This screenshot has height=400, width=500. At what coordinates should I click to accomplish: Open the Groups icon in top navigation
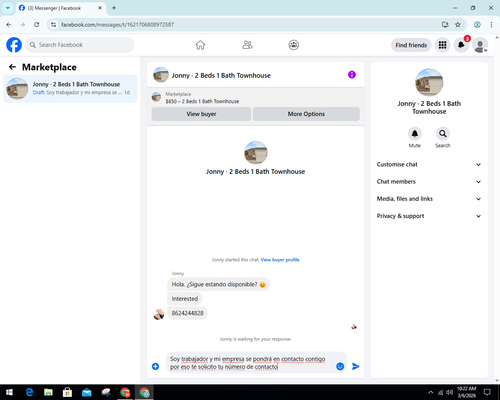[x=294, y=45]
